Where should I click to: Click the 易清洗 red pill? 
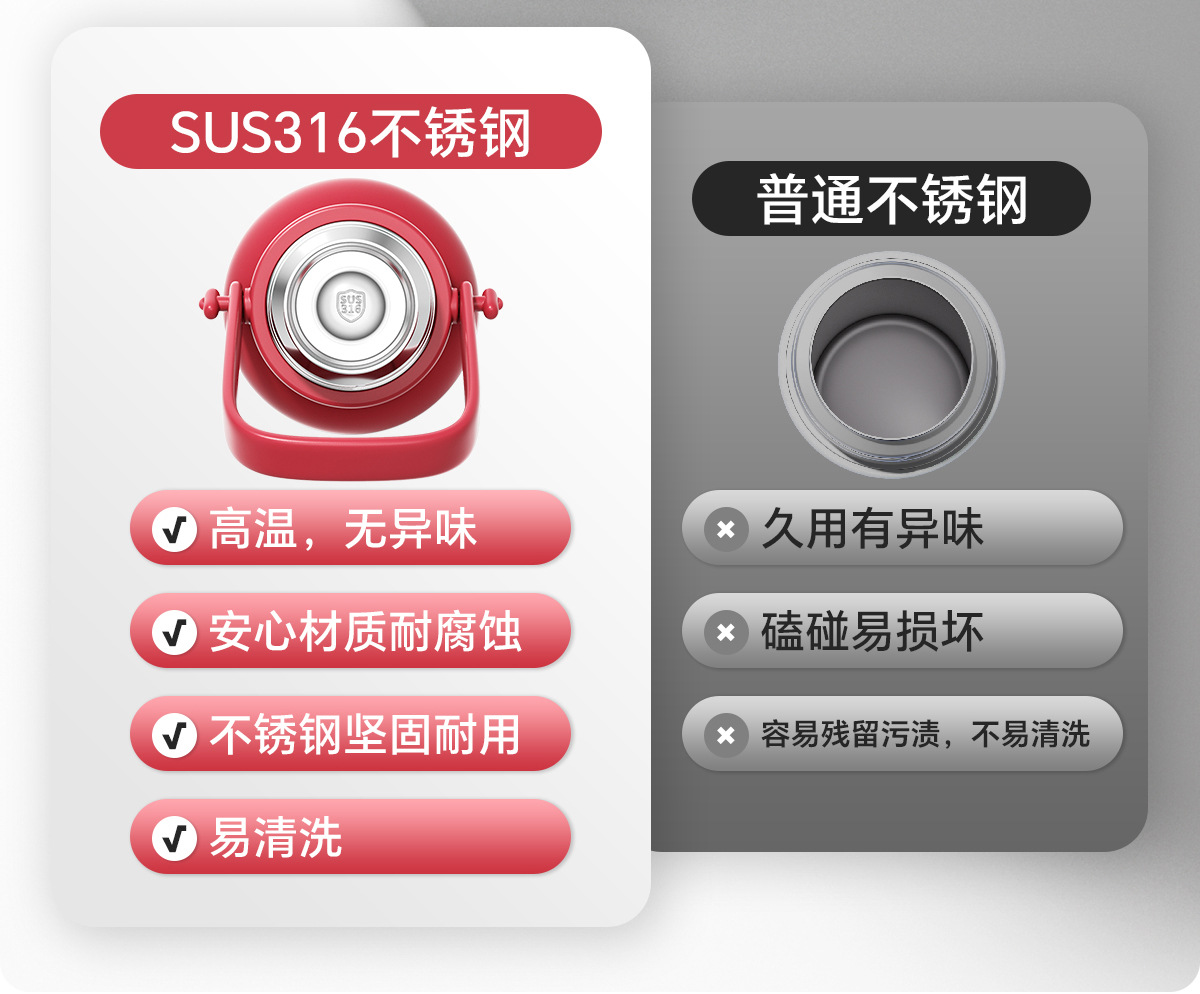point(350,837)
